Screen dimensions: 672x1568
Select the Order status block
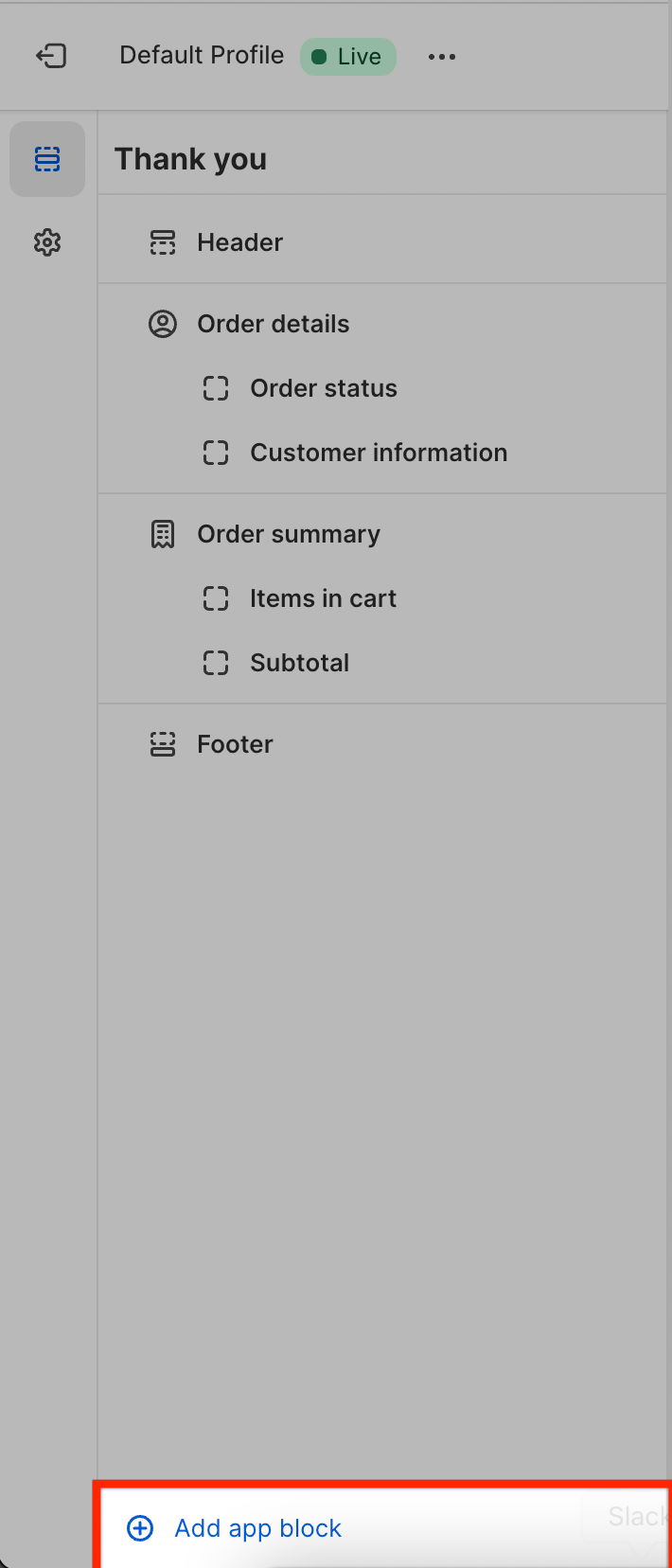[x=324, y=388]
